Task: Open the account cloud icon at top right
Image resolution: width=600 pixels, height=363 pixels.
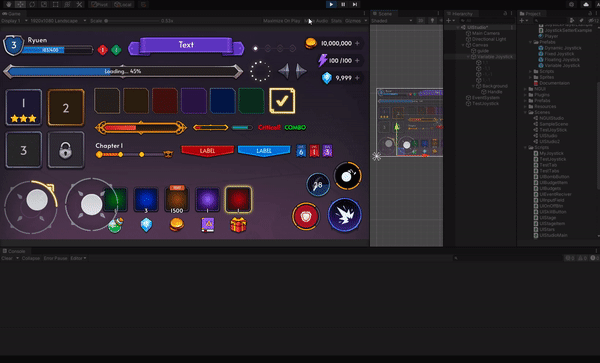Action: pyautogui.click(x=586, y=5)
